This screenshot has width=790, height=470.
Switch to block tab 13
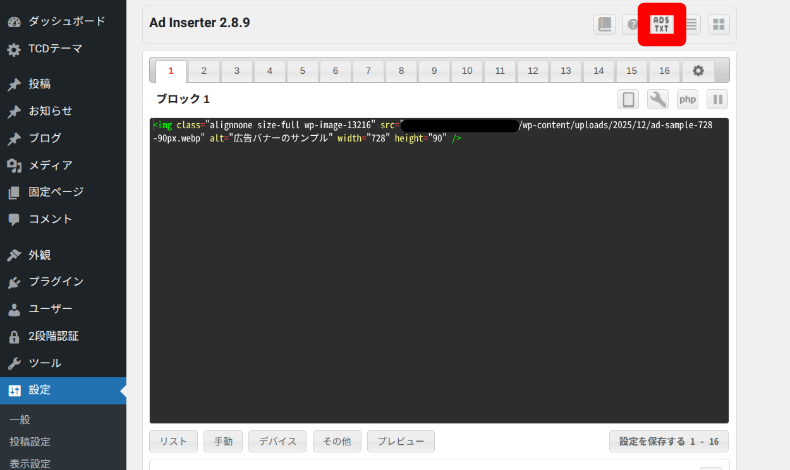tap(566, 71)
